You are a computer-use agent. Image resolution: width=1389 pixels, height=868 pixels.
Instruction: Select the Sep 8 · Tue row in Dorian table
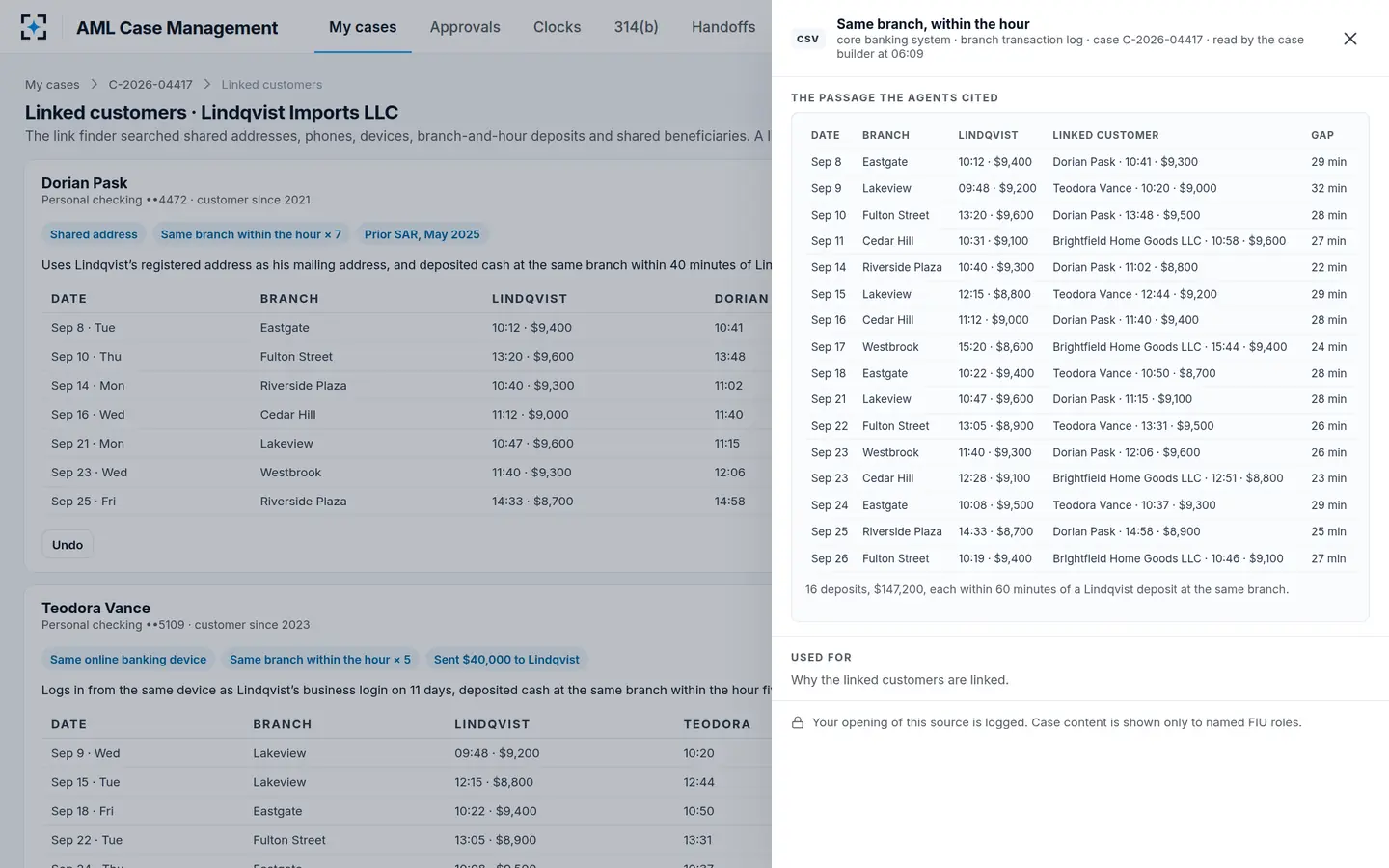[406, 328]
